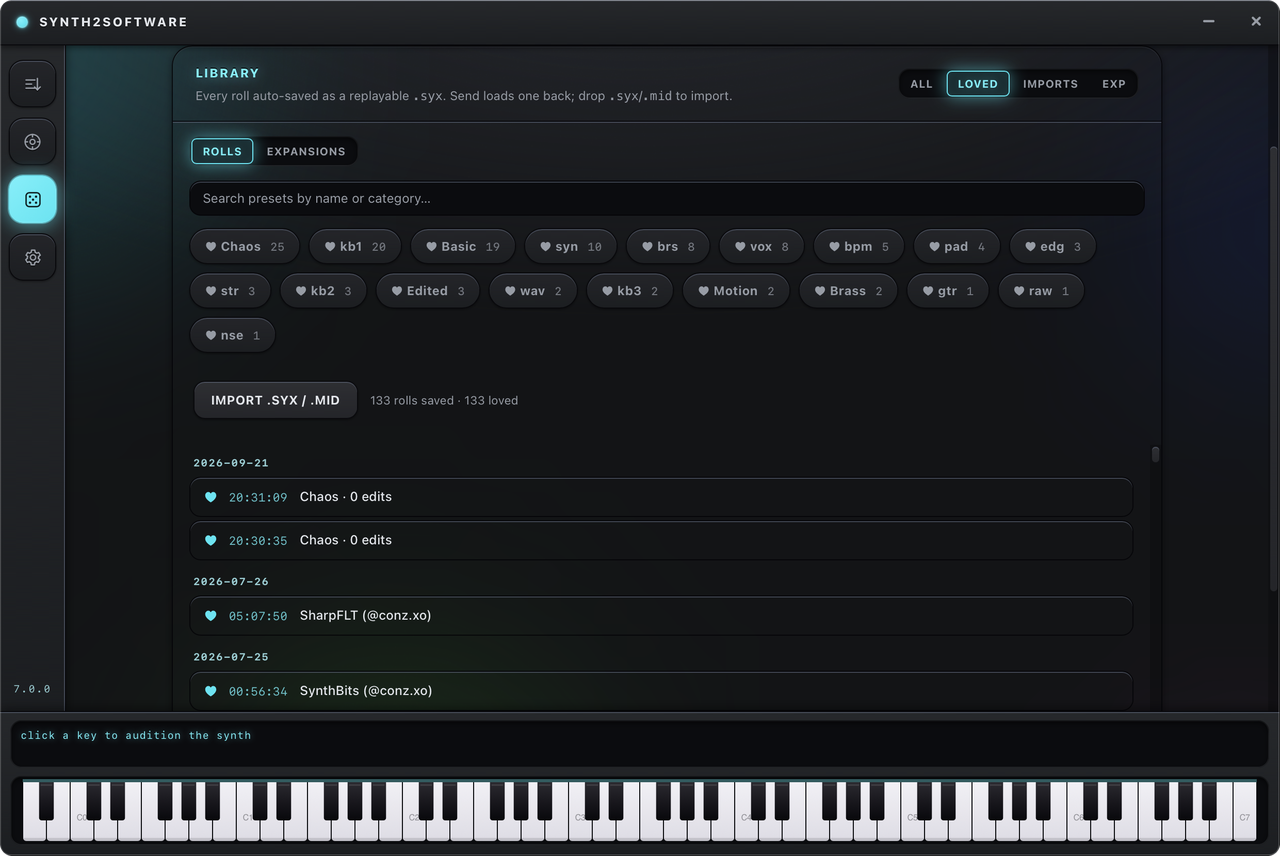Open the gear settings sidebar icon
Image resolution: width=1280 pixels, height=856 pixels.
[33, 258]
